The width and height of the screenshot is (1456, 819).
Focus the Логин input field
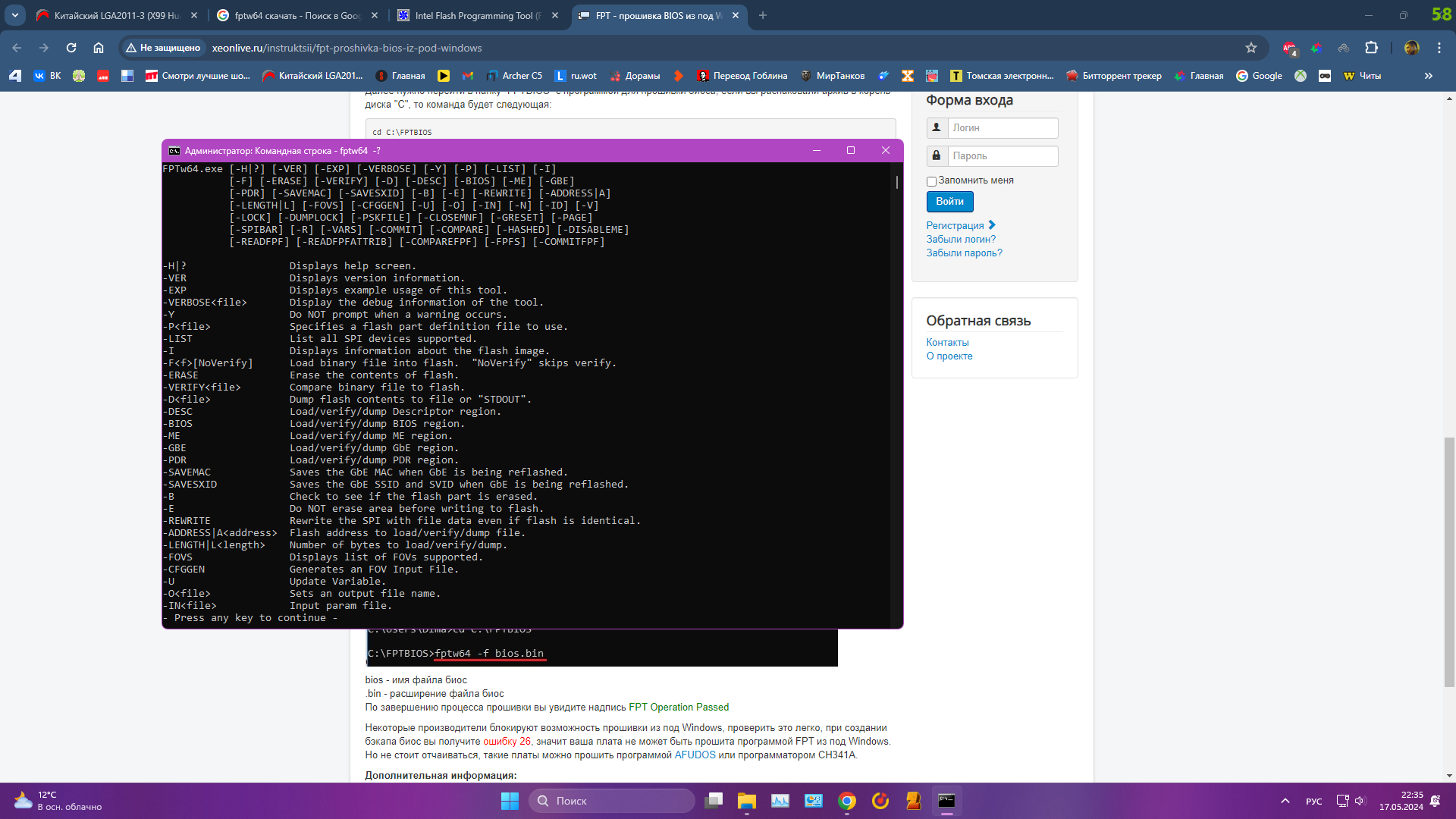1002,127
